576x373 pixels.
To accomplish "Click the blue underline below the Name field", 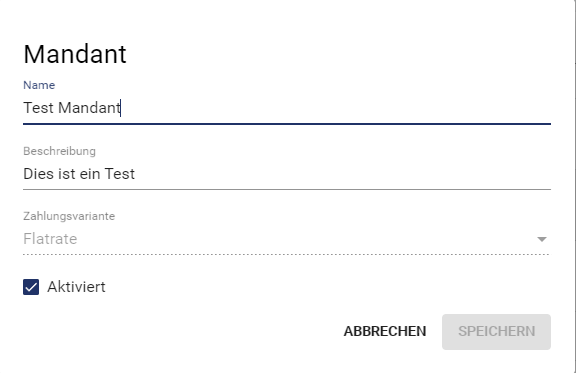I will tap(287, 124).
